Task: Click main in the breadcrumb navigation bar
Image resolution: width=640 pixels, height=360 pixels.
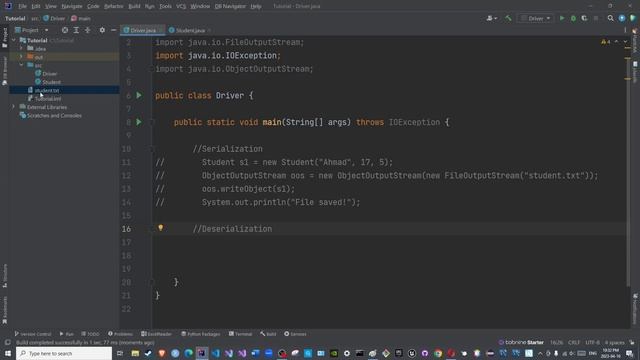Action: [81, 18]
